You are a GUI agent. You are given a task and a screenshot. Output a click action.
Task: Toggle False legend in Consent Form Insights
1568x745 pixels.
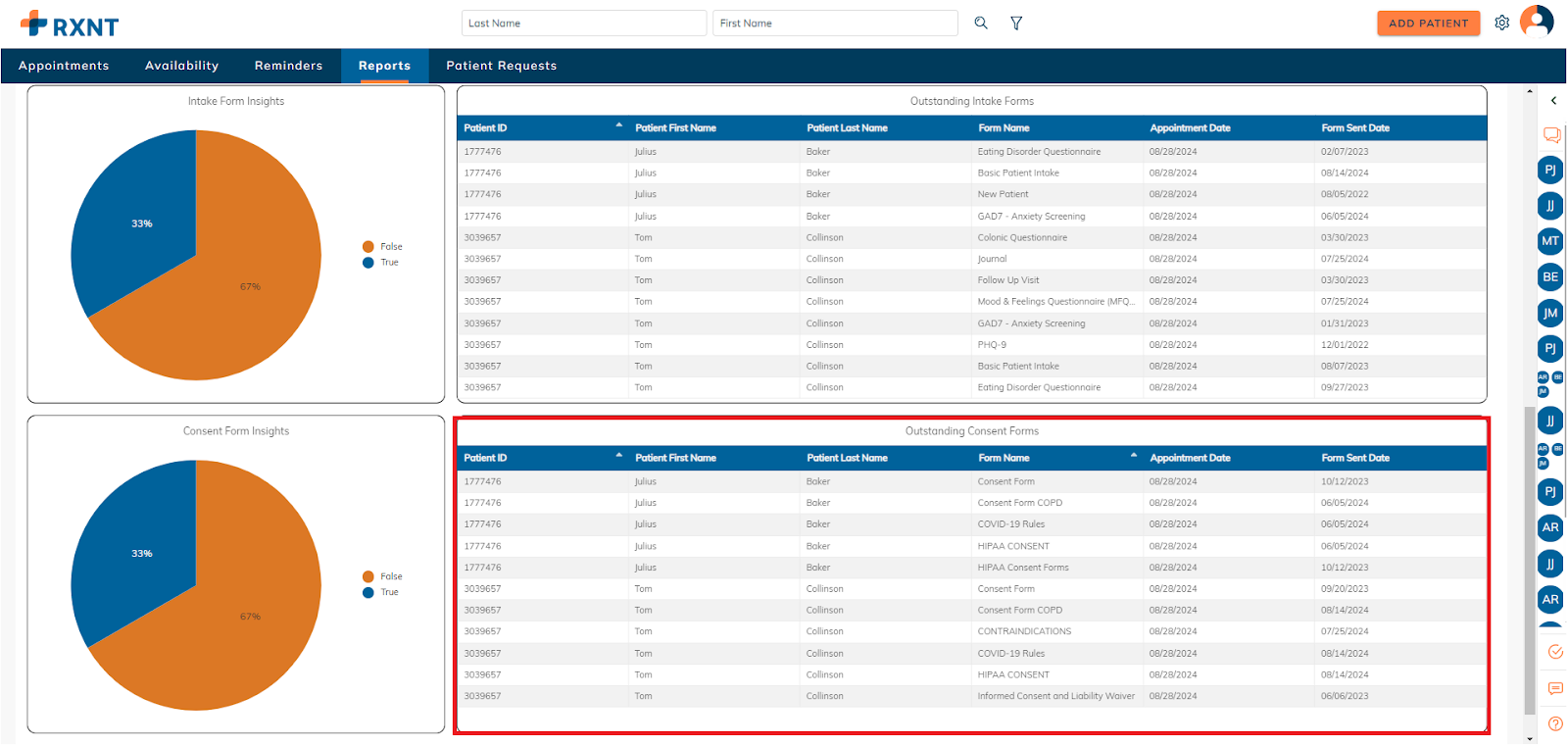382,576
